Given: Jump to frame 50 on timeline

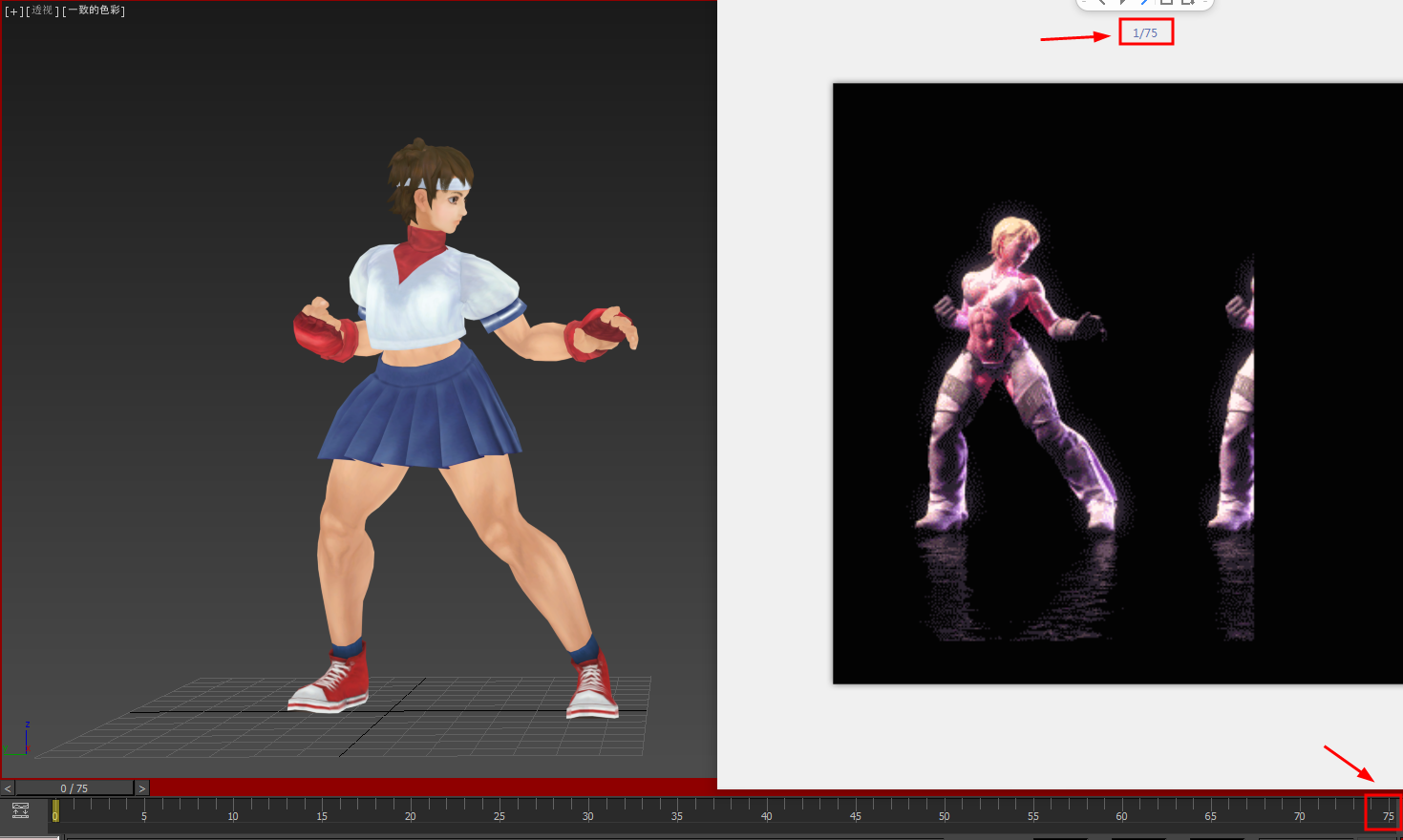Looking at the screenshot, I should [x=945, y=816].
